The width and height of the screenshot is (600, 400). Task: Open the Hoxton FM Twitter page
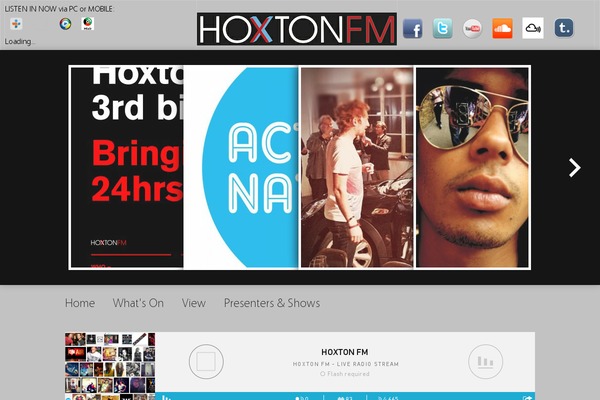point(442,28)
